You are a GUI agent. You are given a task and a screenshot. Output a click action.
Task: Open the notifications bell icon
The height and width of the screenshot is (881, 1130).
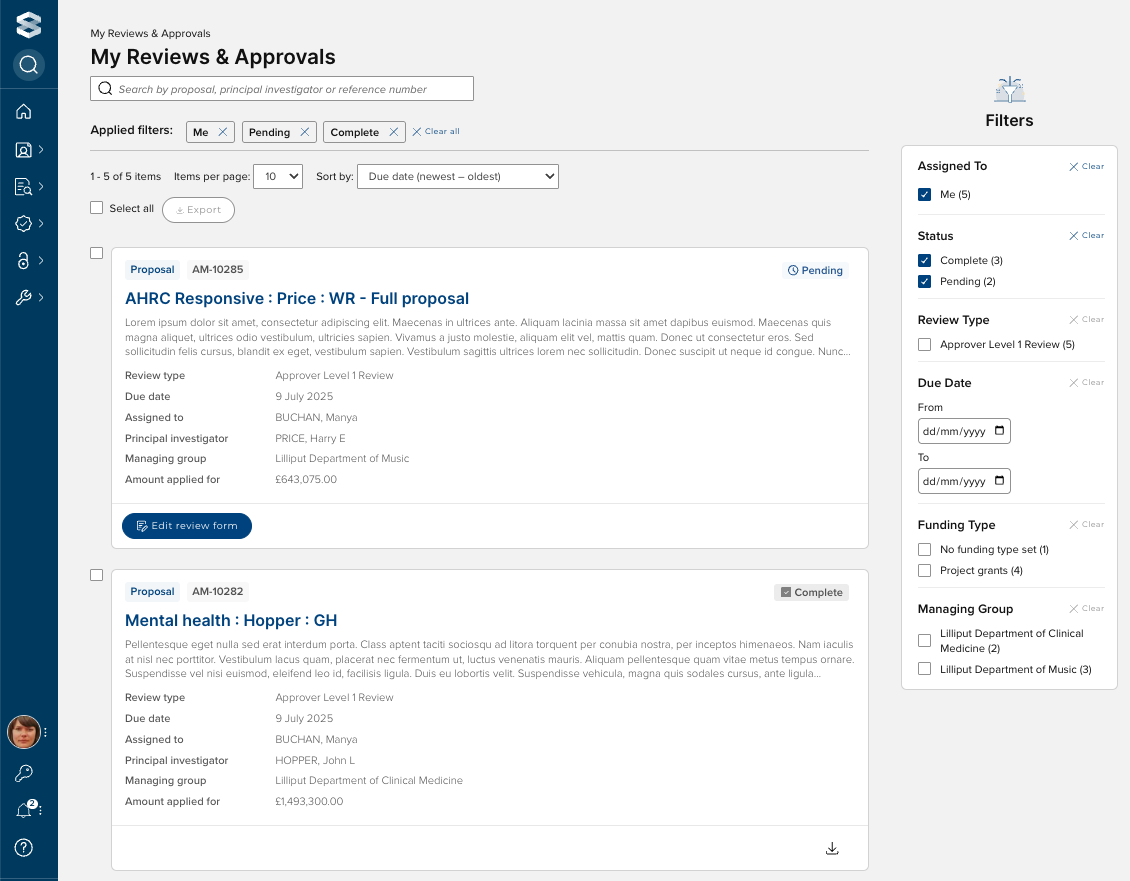click(x=25, y=810)
